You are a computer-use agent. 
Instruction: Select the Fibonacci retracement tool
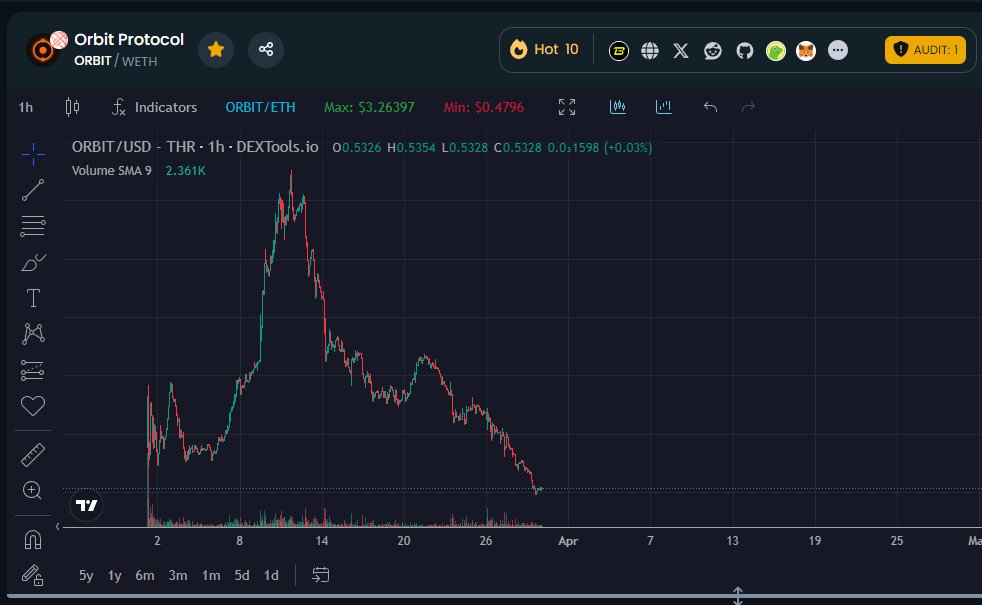33,226
